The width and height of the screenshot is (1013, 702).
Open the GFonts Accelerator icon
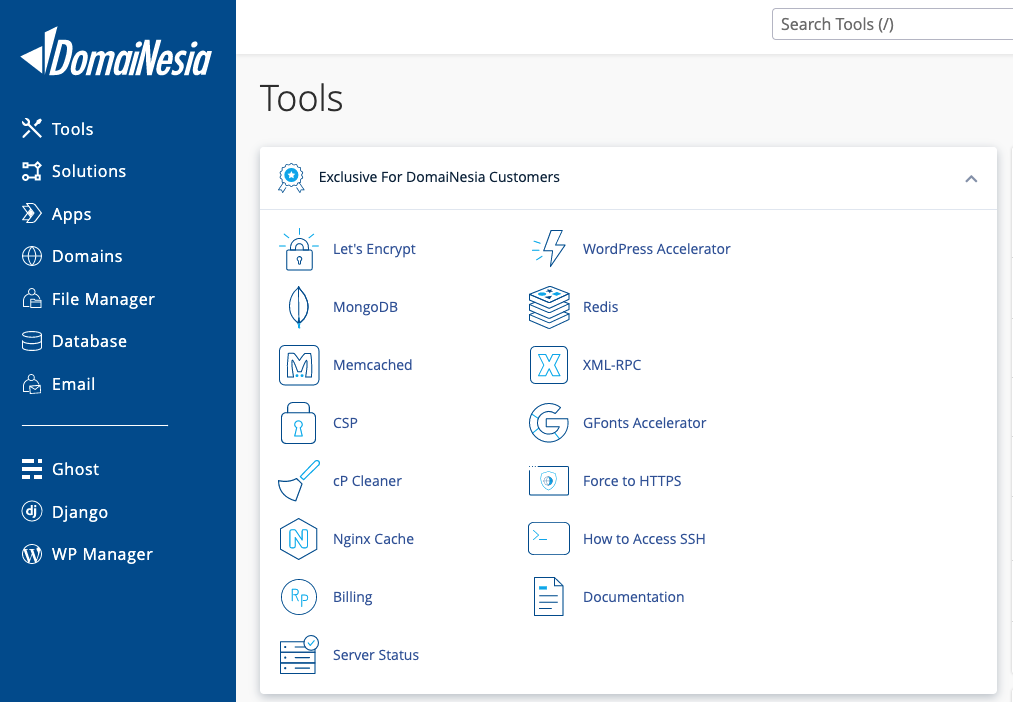(548, 423)
